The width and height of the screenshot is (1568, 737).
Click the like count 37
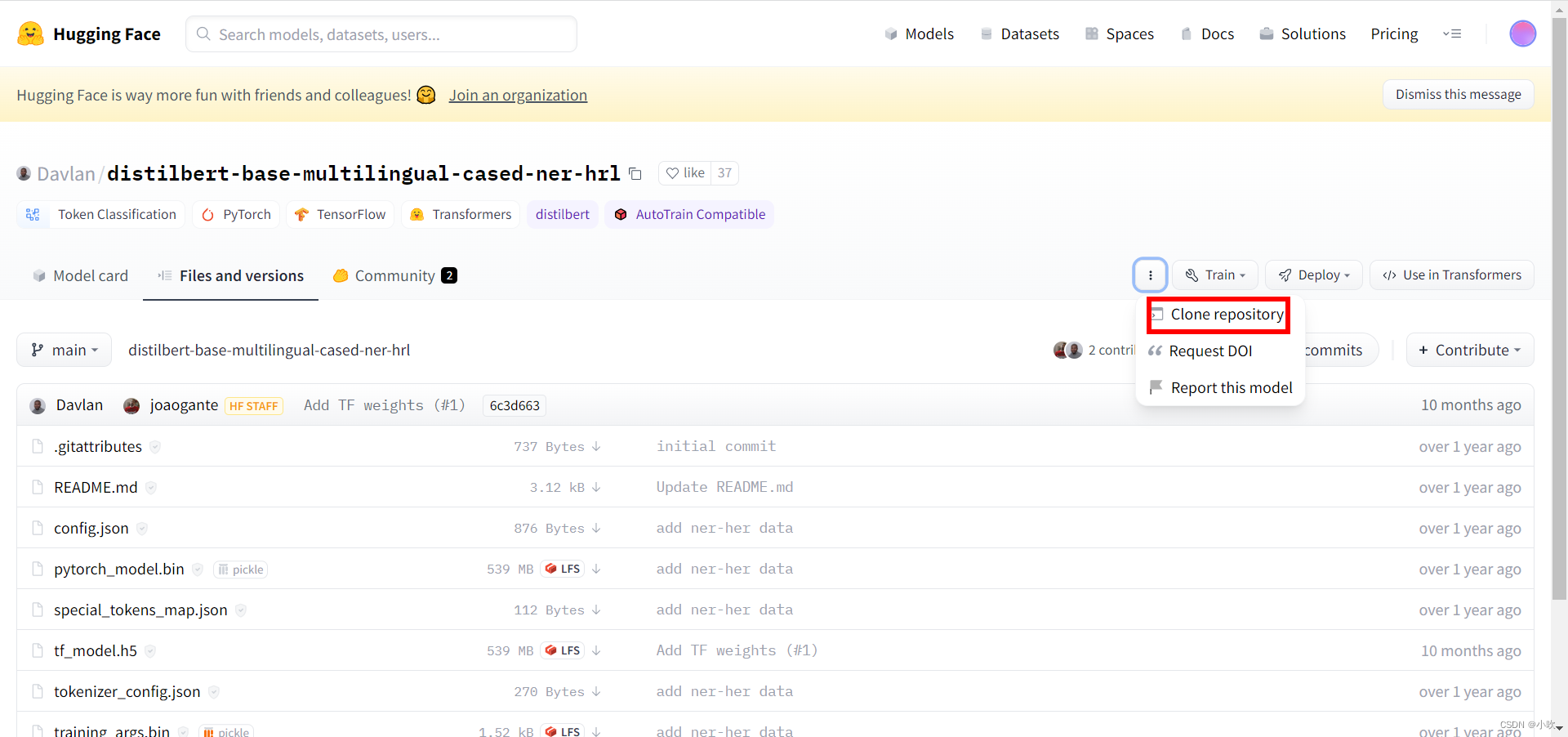(724, 173)
